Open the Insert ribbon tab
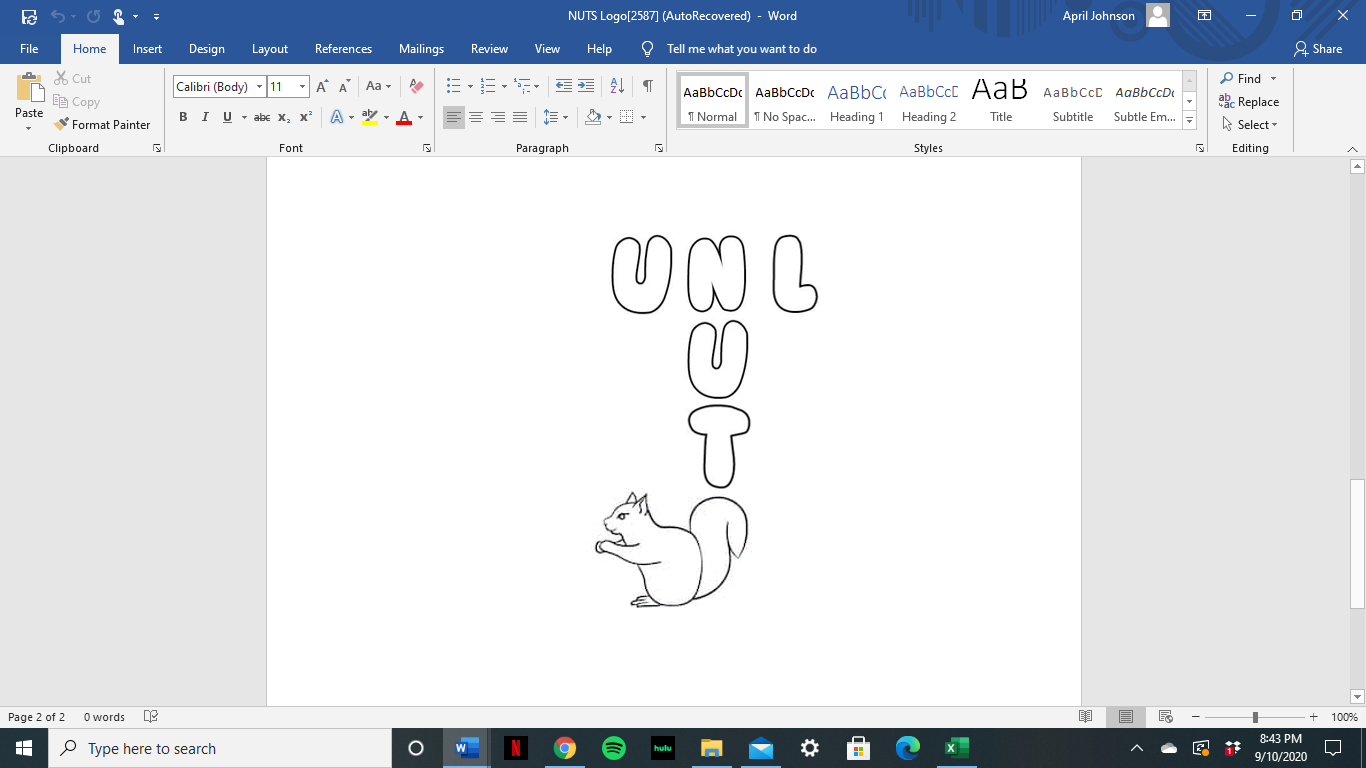Image resolution: width=1366 pixels, height=768 pixels. click(x=147, y=49)
